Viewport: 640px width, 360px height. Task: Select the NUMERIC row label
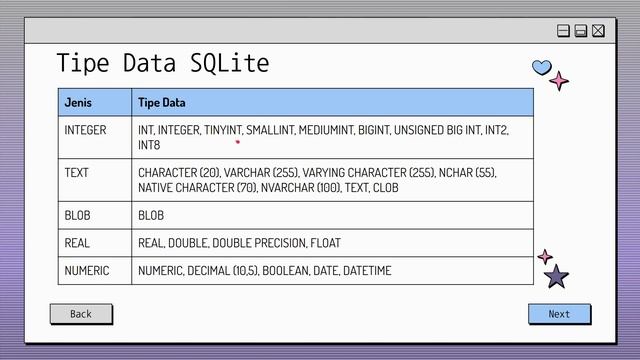coord(87,271)
